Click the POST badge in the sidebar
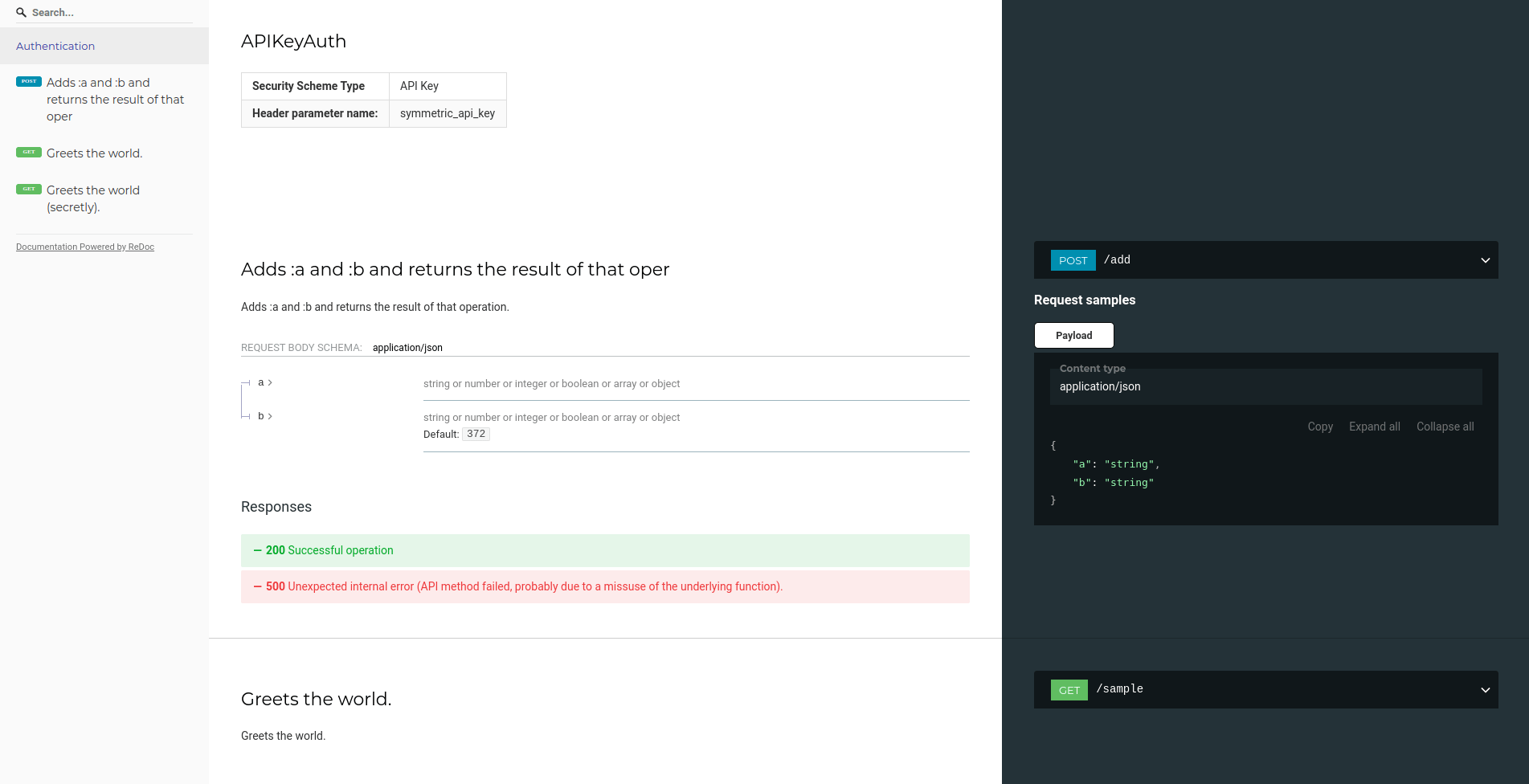 [x=29, y=82]
